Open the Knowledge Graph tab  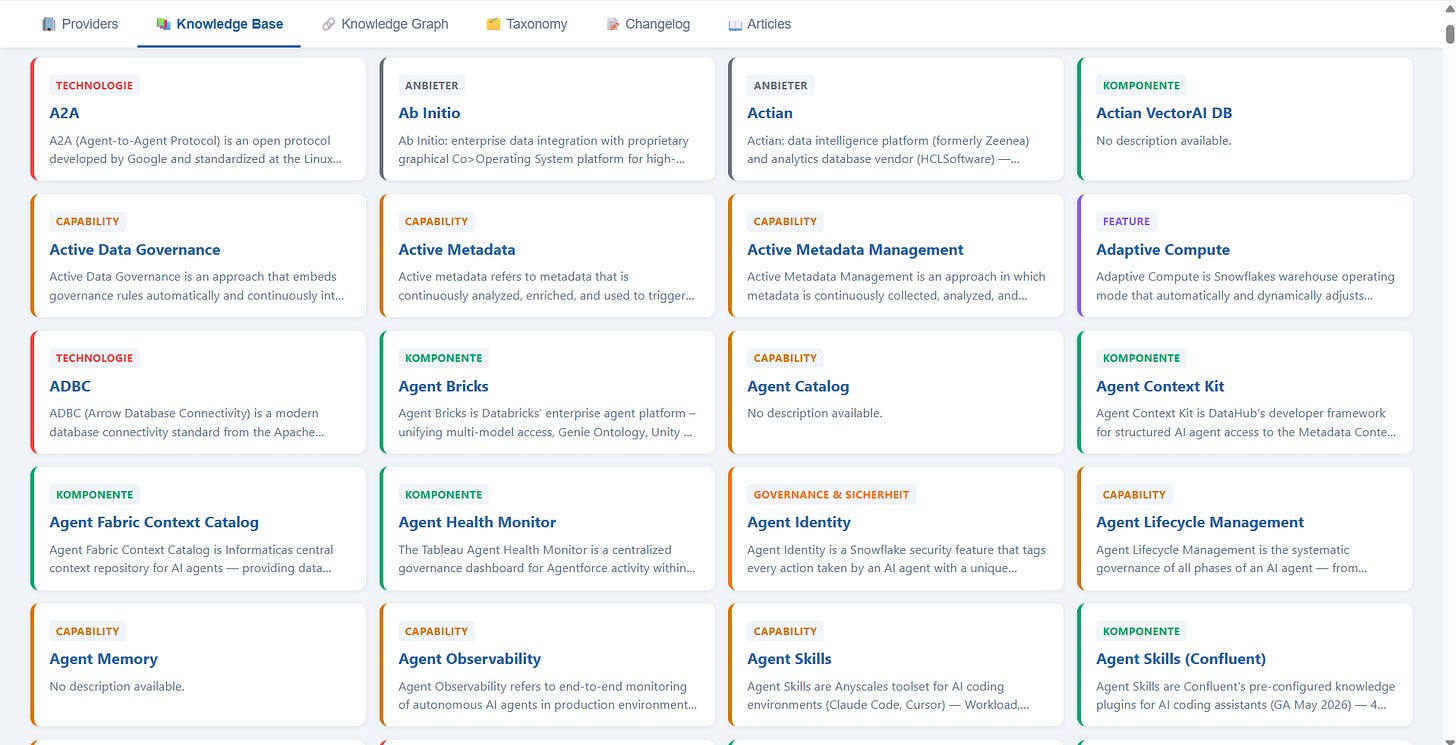pos(385,24)
